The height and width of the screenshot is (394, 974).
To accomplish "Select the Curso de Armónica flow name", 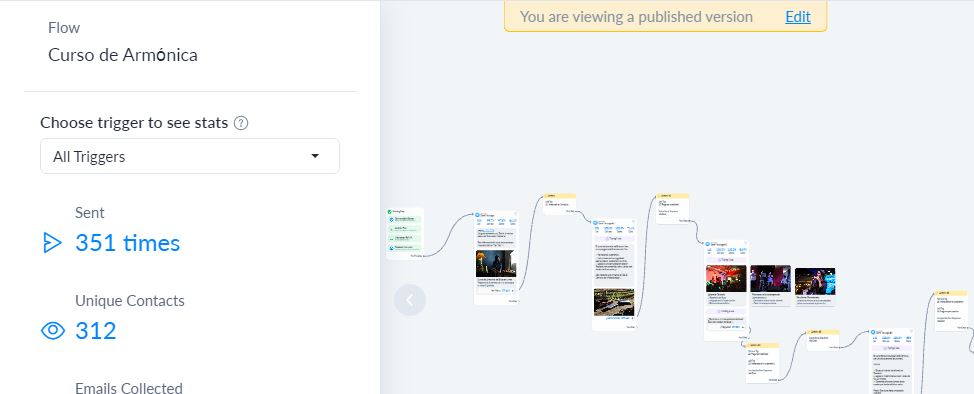I will (123, 55).
